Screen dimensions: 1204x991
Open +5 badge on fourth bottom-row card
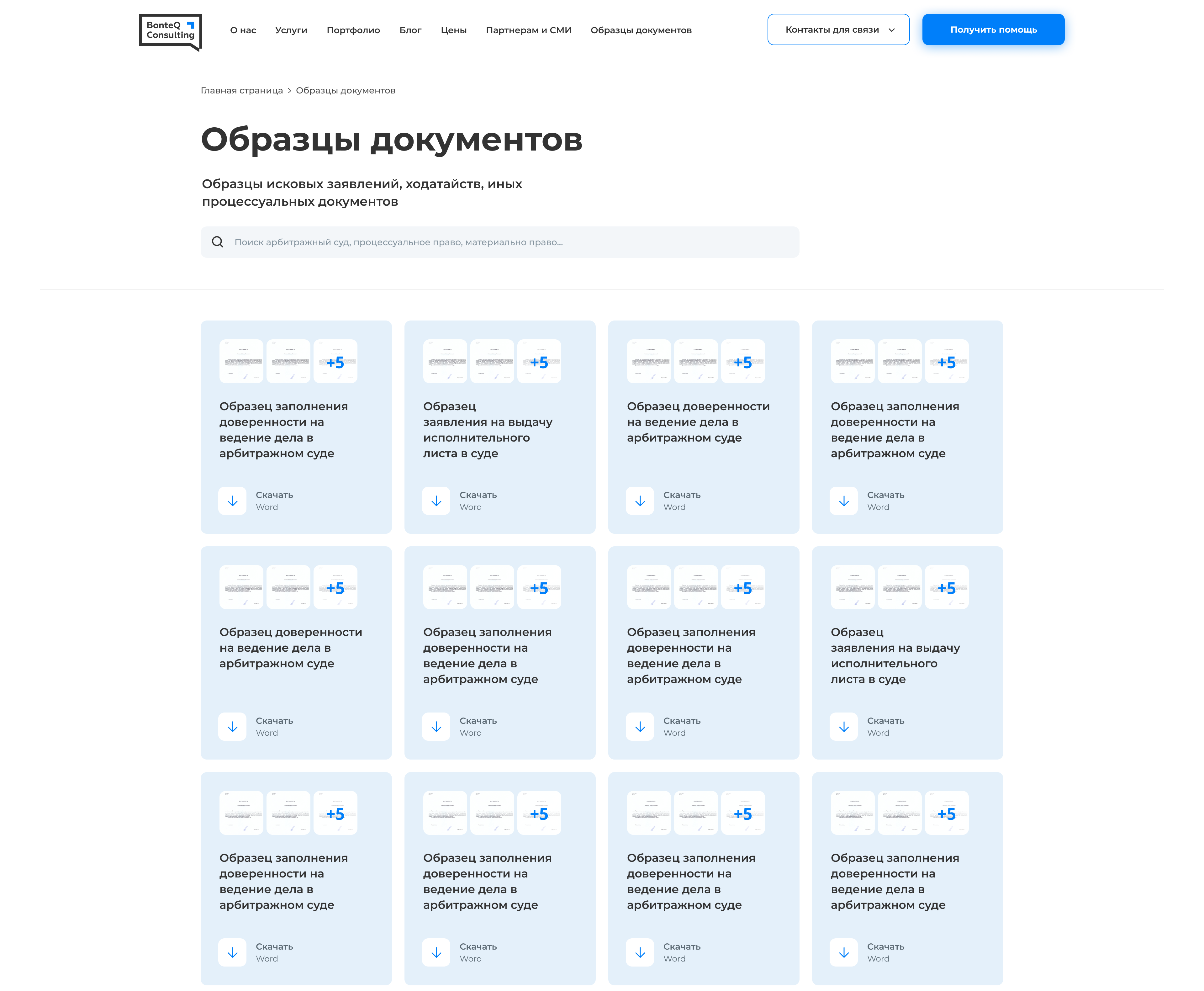[x=947, y=813]
